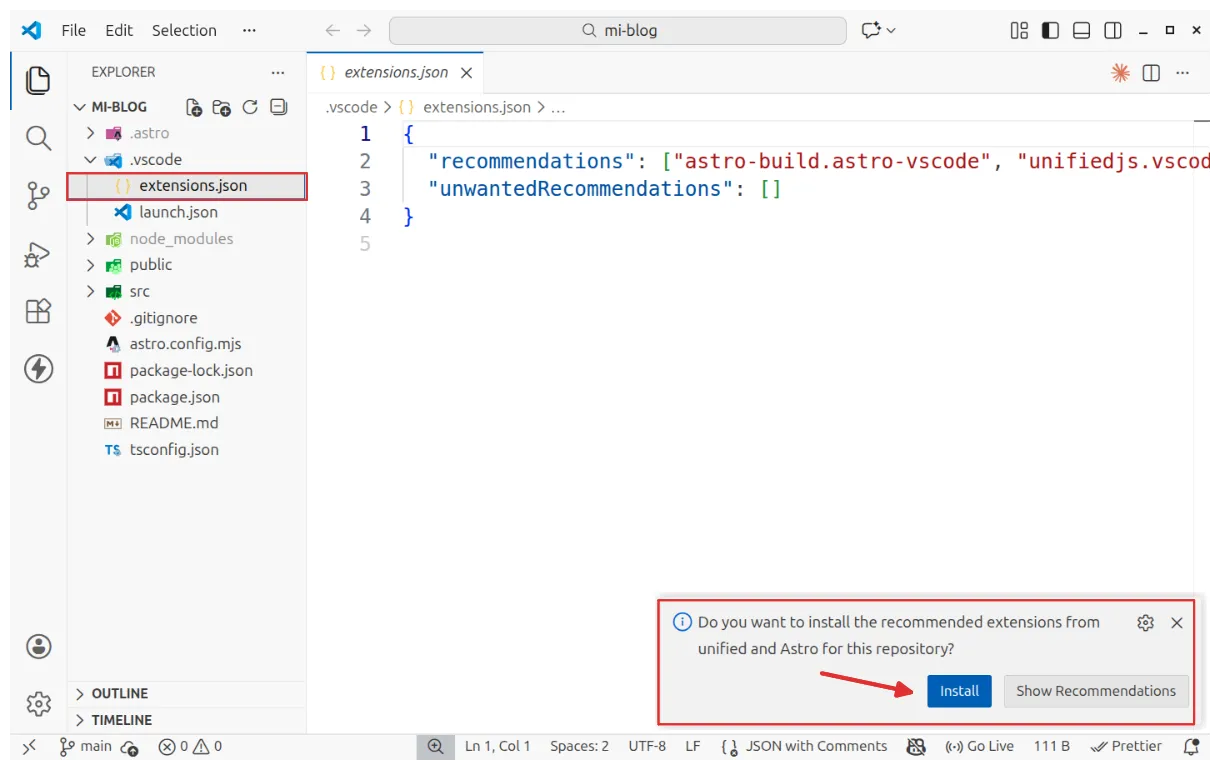This screenshot has width=1220, height=770.
Task: Toggle the Primary Side Bar layout button
Action: pyautogui.click(x=1050, y=30)
